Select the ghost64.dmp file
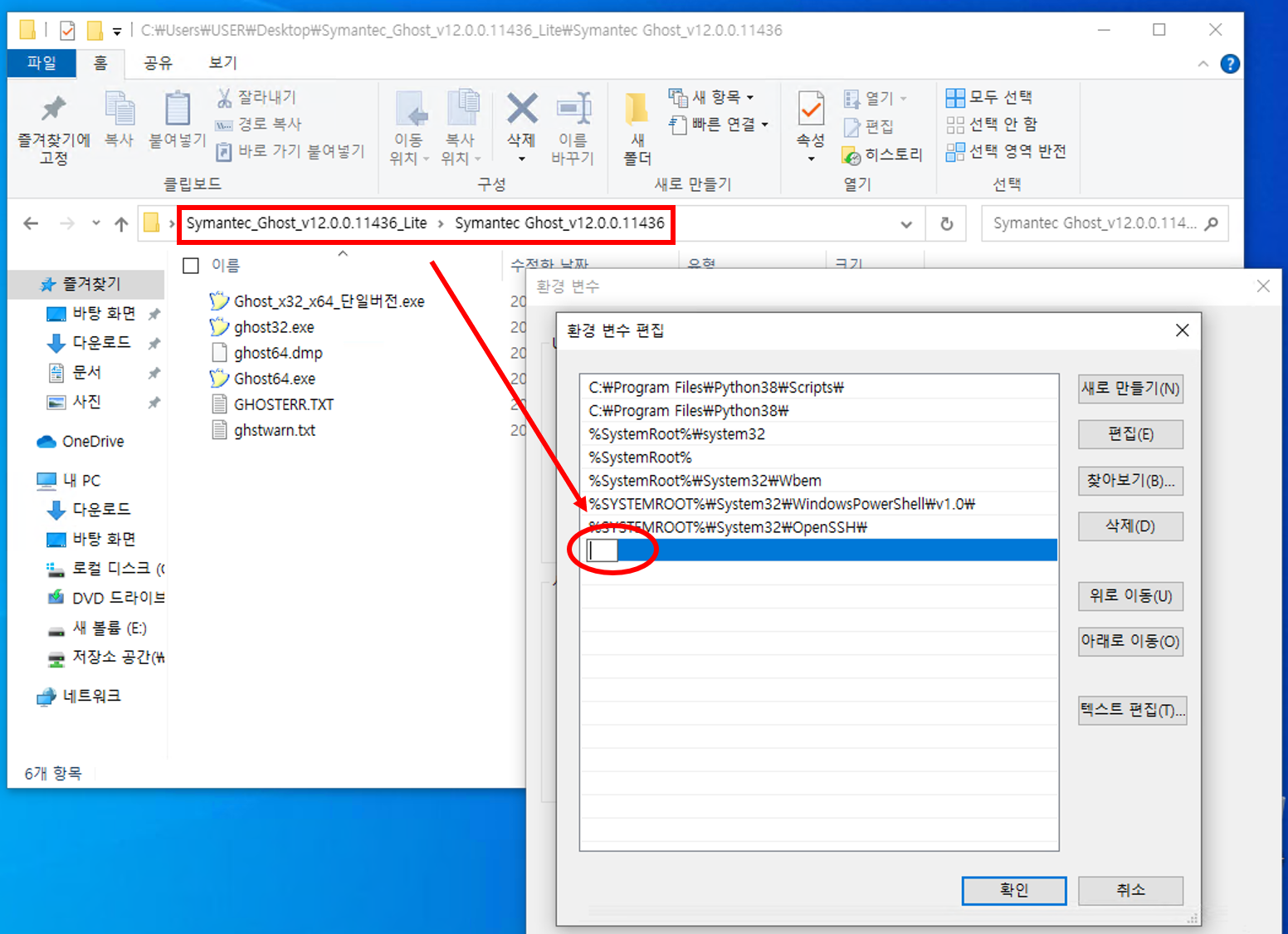Image resolution: width=1288 pixels, height=934 pixels. [x=267, y=353]
